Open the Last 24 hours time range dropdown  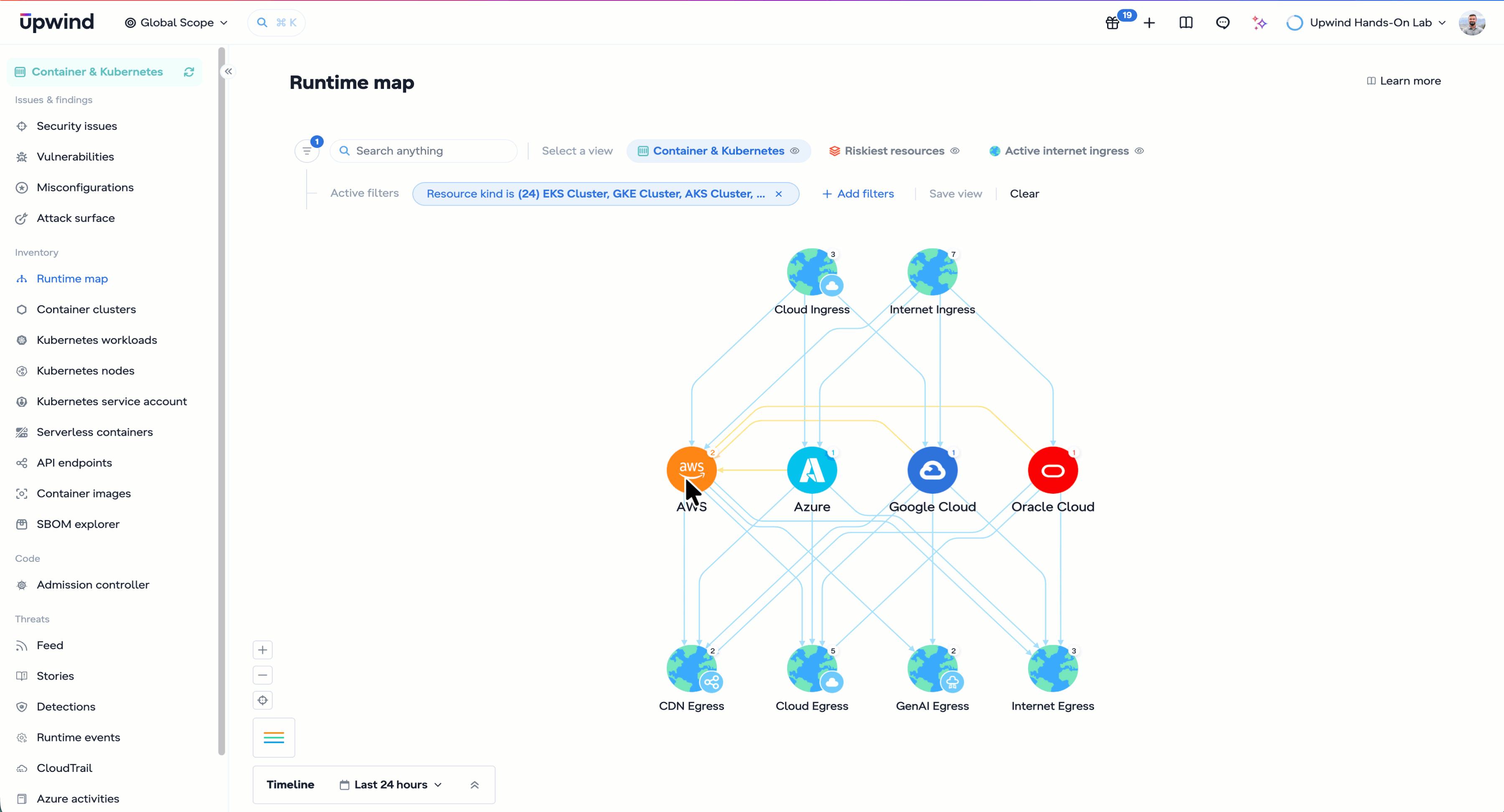pos(391,784)
